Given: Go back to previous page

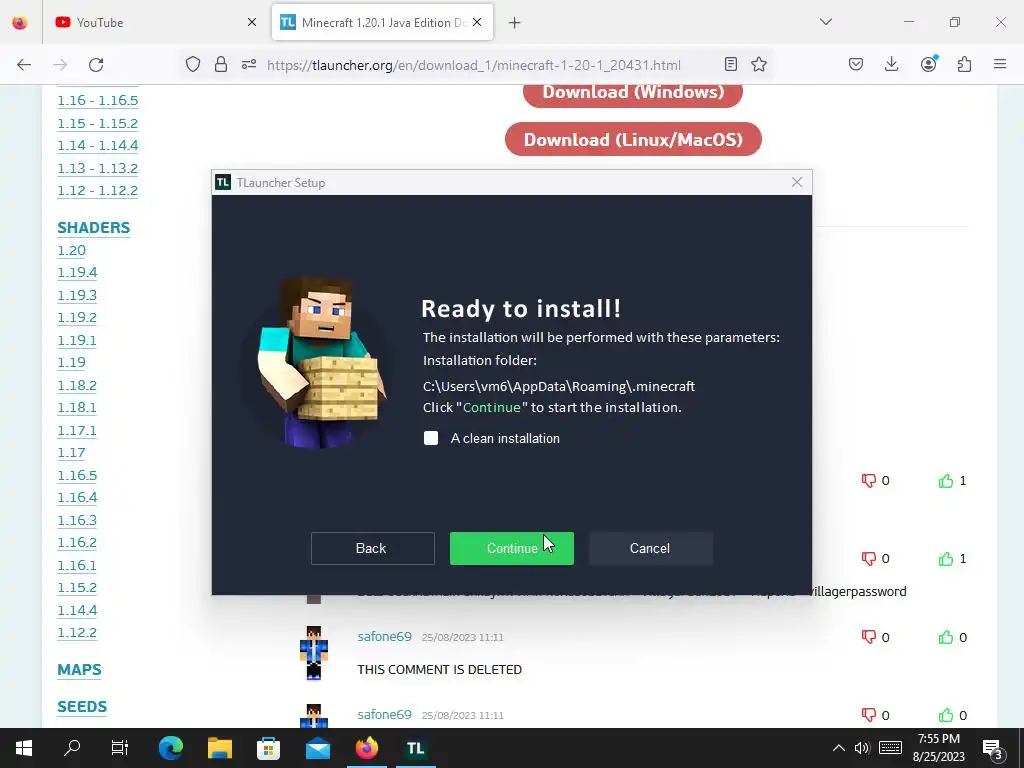Looking at the screenshot, I should pos(24,64).
